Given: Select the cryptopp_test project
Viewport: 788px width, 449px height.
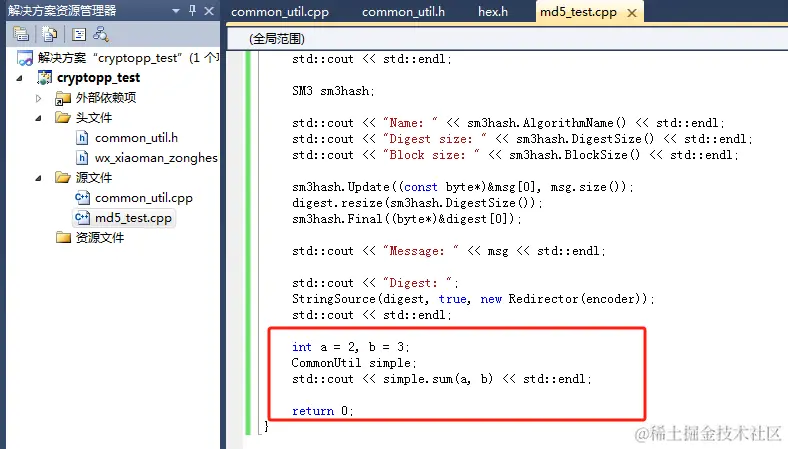Looking at the screenshot, I should click(x=98, y=77).
